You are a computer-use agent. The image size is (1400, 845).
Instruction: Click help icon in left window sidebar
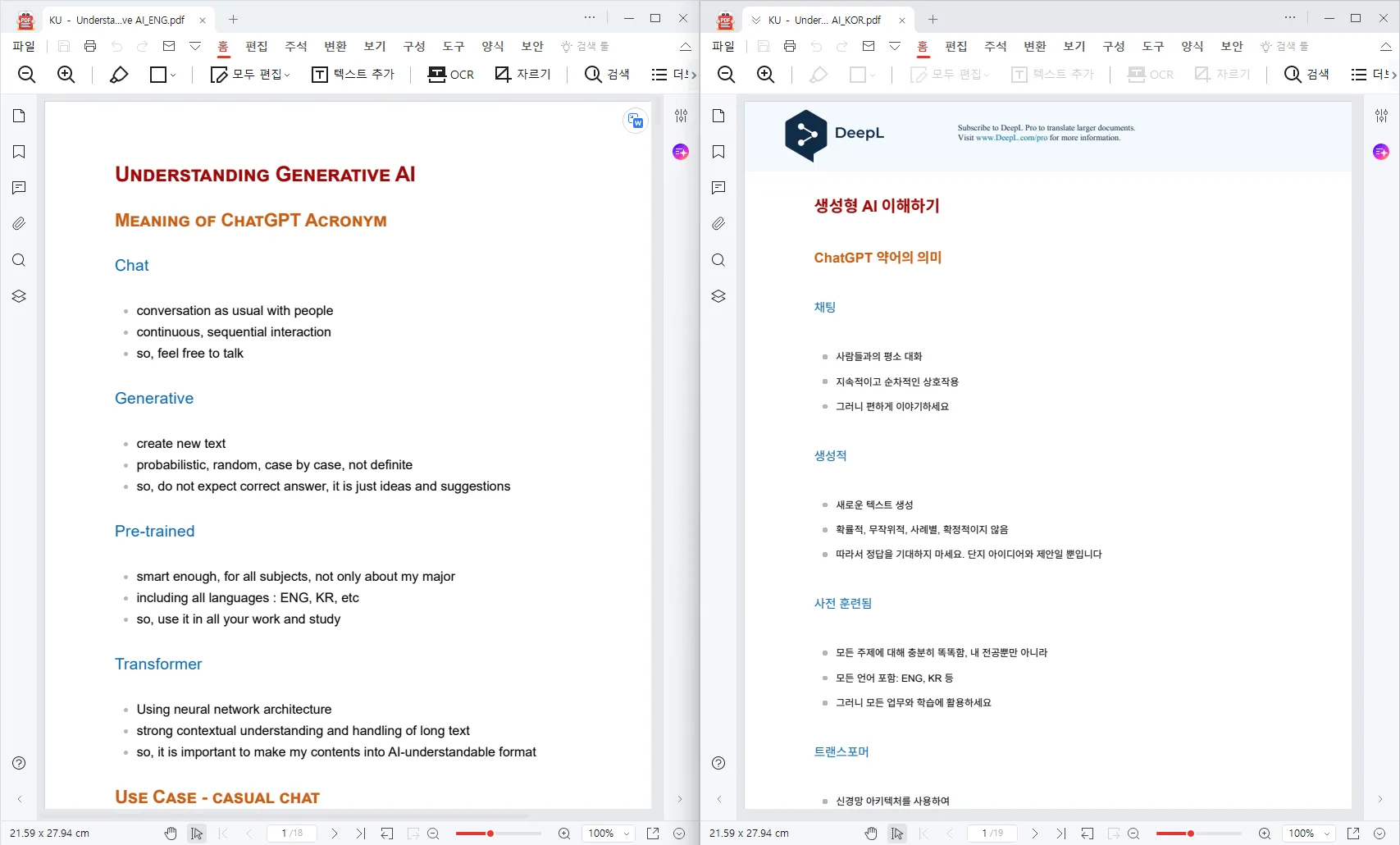coord(19,763)
